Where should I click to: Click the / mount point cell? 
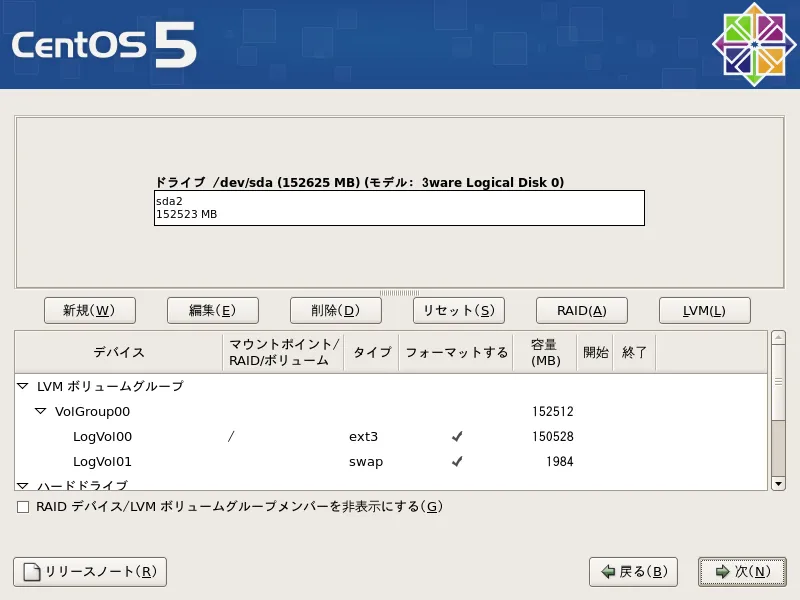[x=231, y=436]
